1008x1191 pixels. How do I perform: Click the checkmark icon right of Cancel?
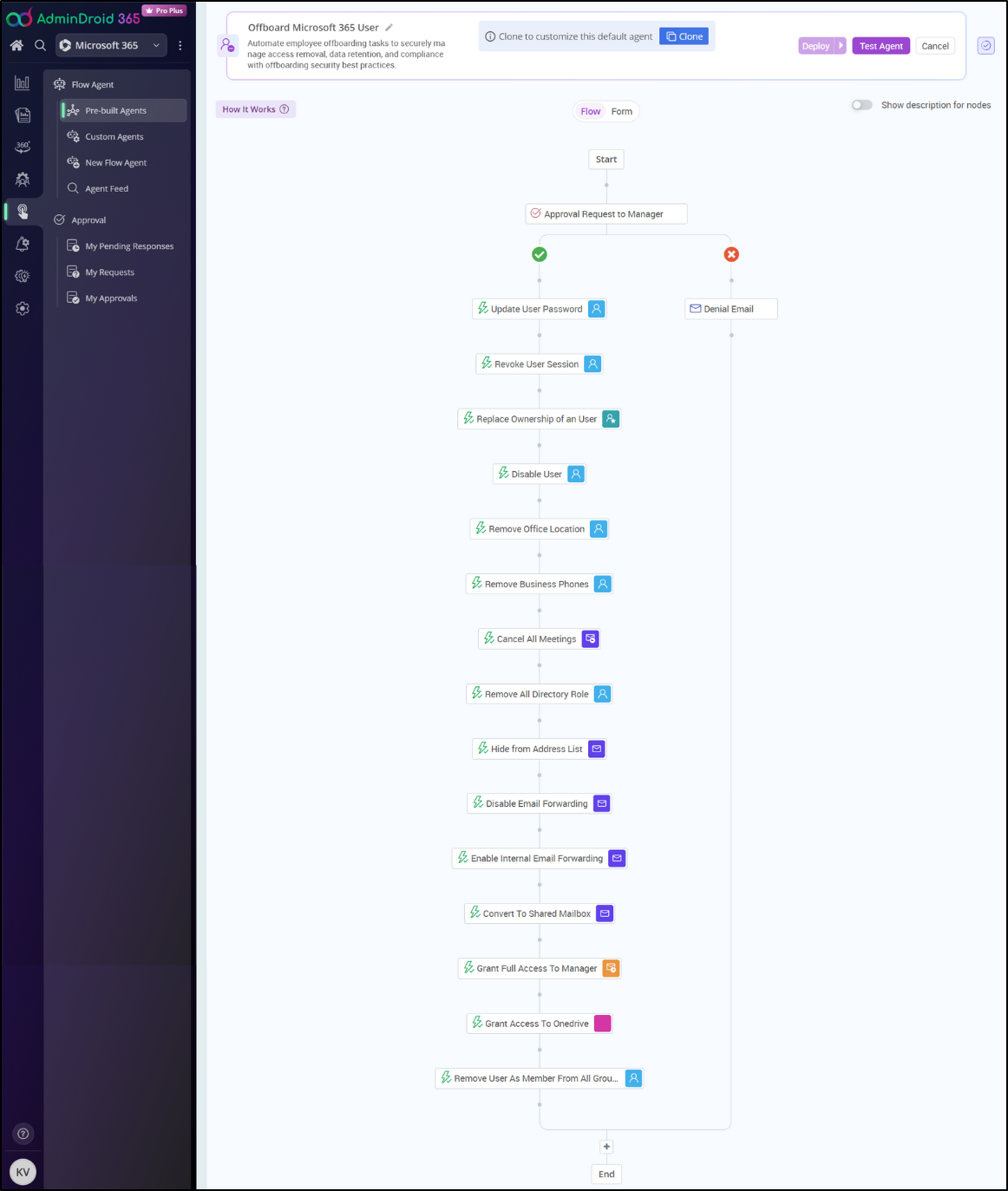985,46
